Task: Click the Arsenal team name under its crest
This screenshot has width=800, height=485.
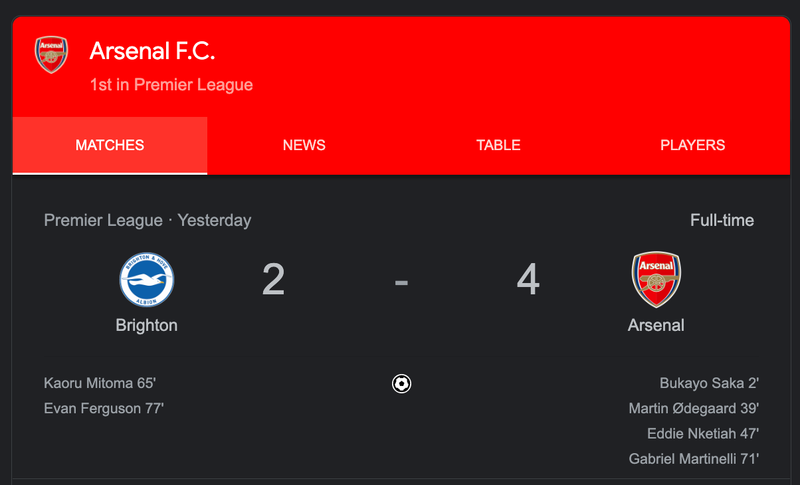Action: click(x=656, y=325)
